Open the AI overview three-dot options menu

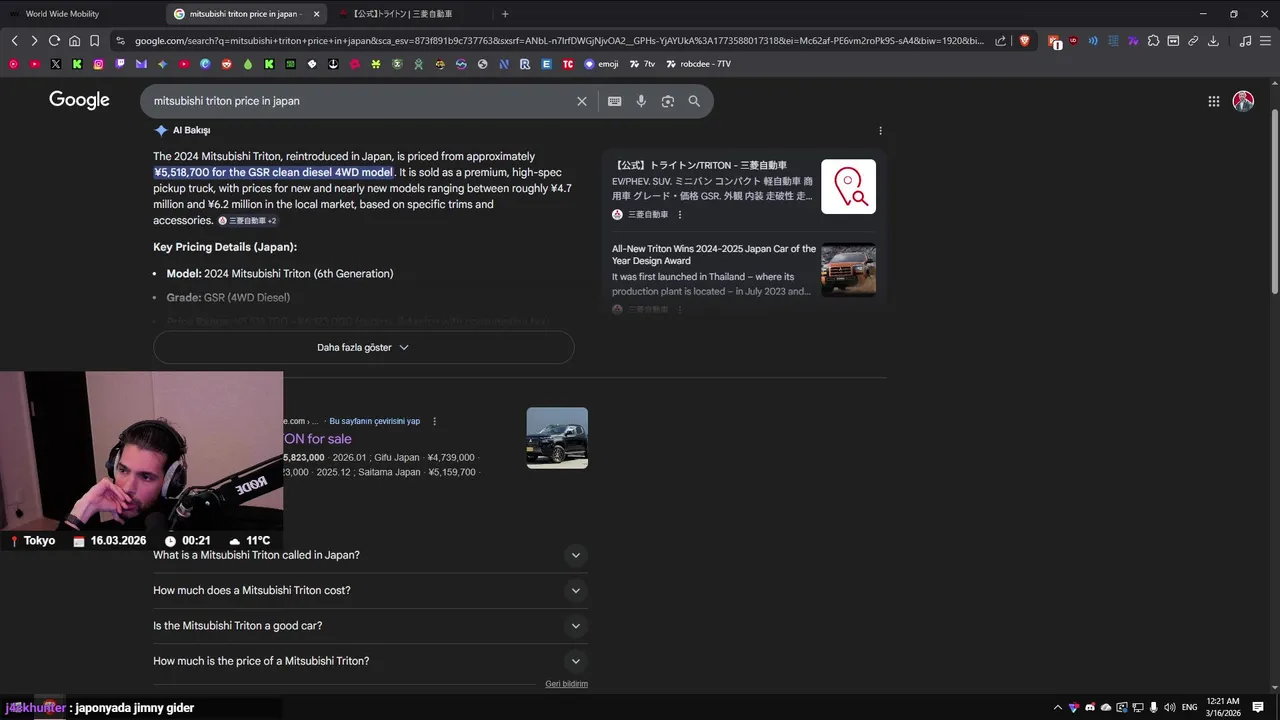click(880, 131)
